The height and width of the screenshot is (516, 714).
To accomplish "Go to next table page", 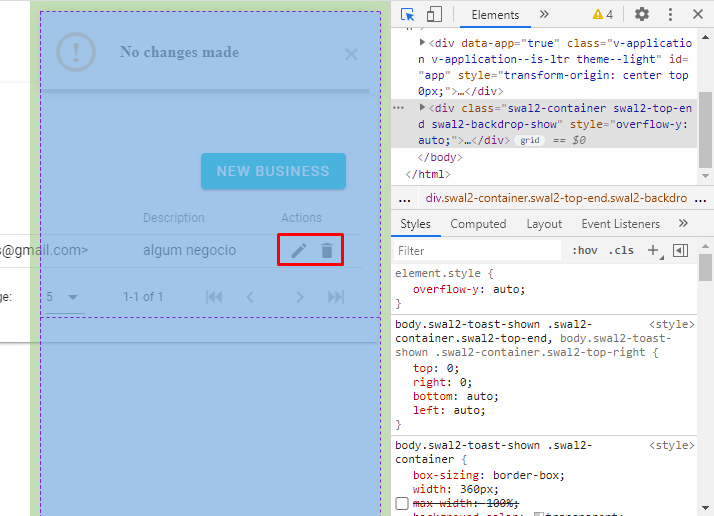I will tap(299, 297).
